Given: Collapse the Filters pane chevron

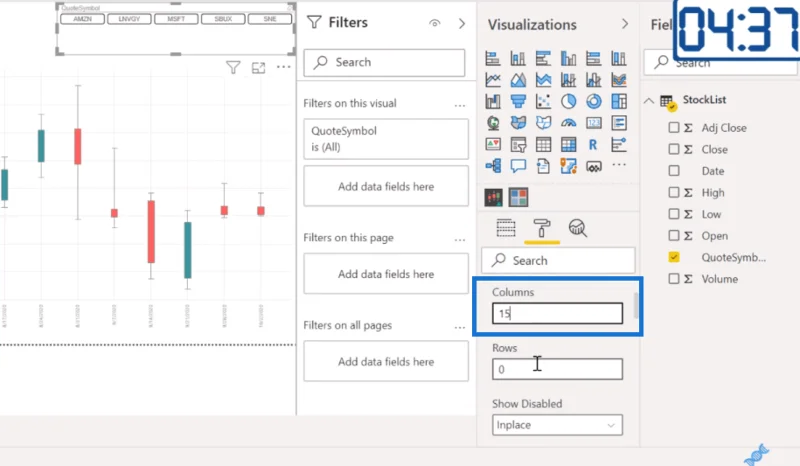Looking at the screenshot, I should click(462, 23).
